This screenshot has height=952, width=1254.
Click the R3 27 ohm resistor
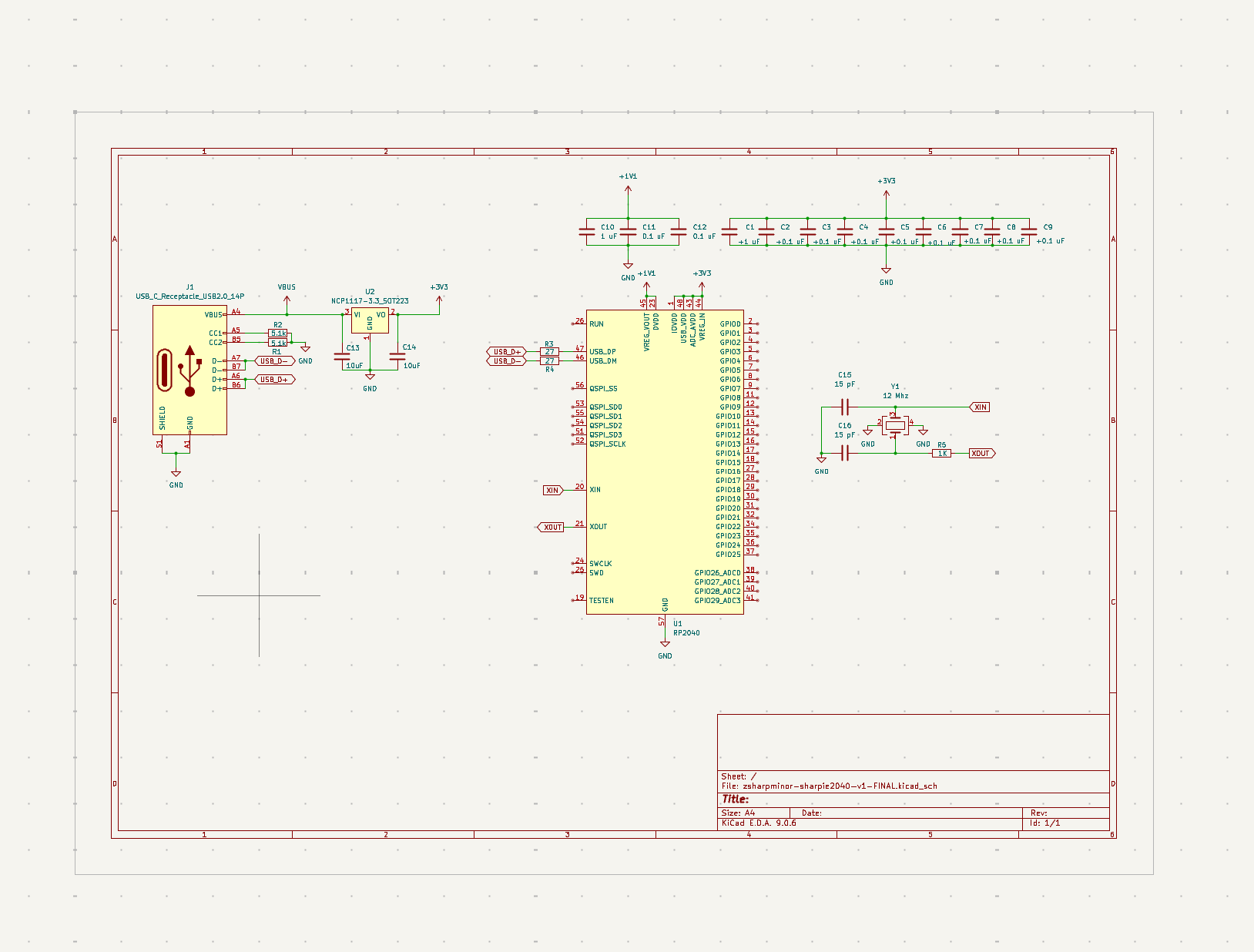pyautogui.click(x=549, y=352)
